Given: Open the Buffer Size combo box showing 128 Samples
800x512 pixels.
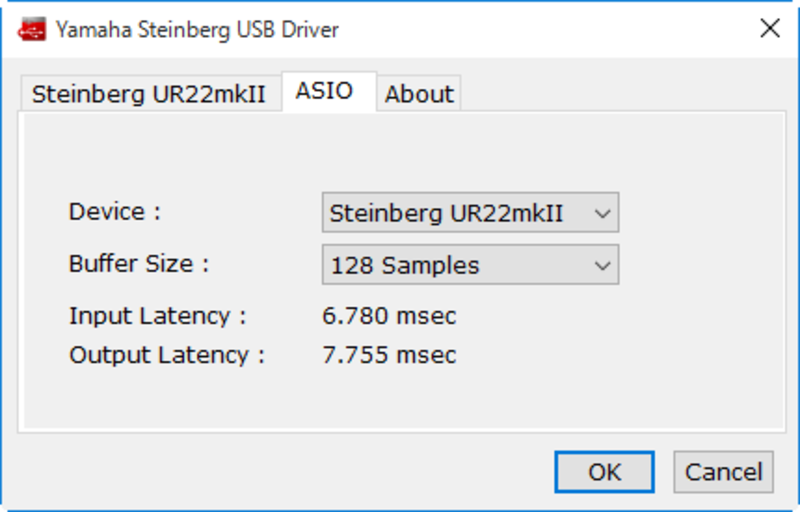Looking at the screenshot, I should click(x=470, y=265).
